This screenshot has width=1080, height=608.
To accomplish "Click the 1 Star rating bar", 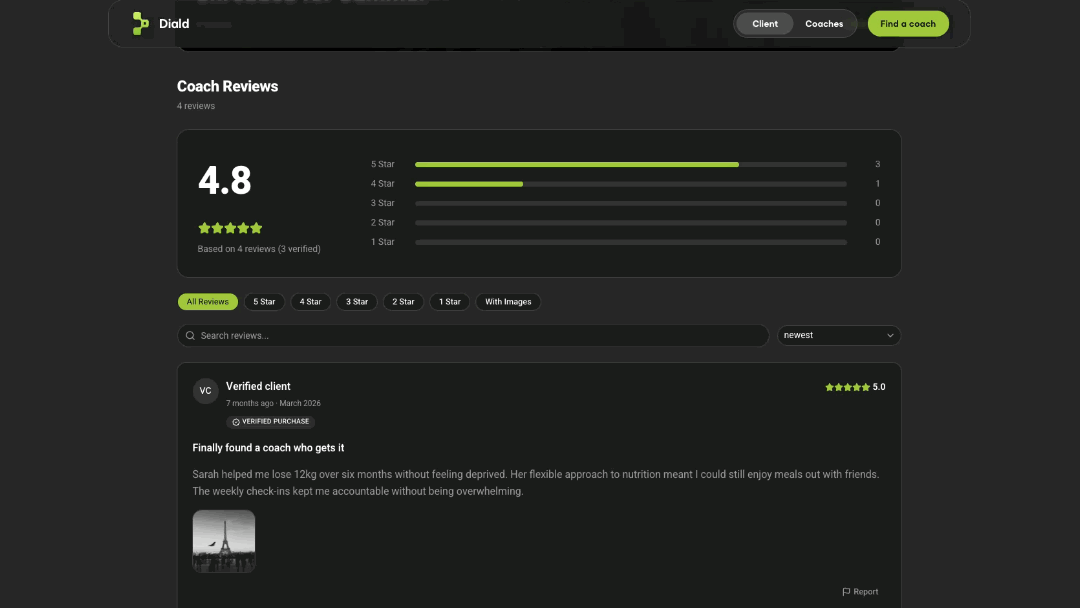I will coord(630,242).
